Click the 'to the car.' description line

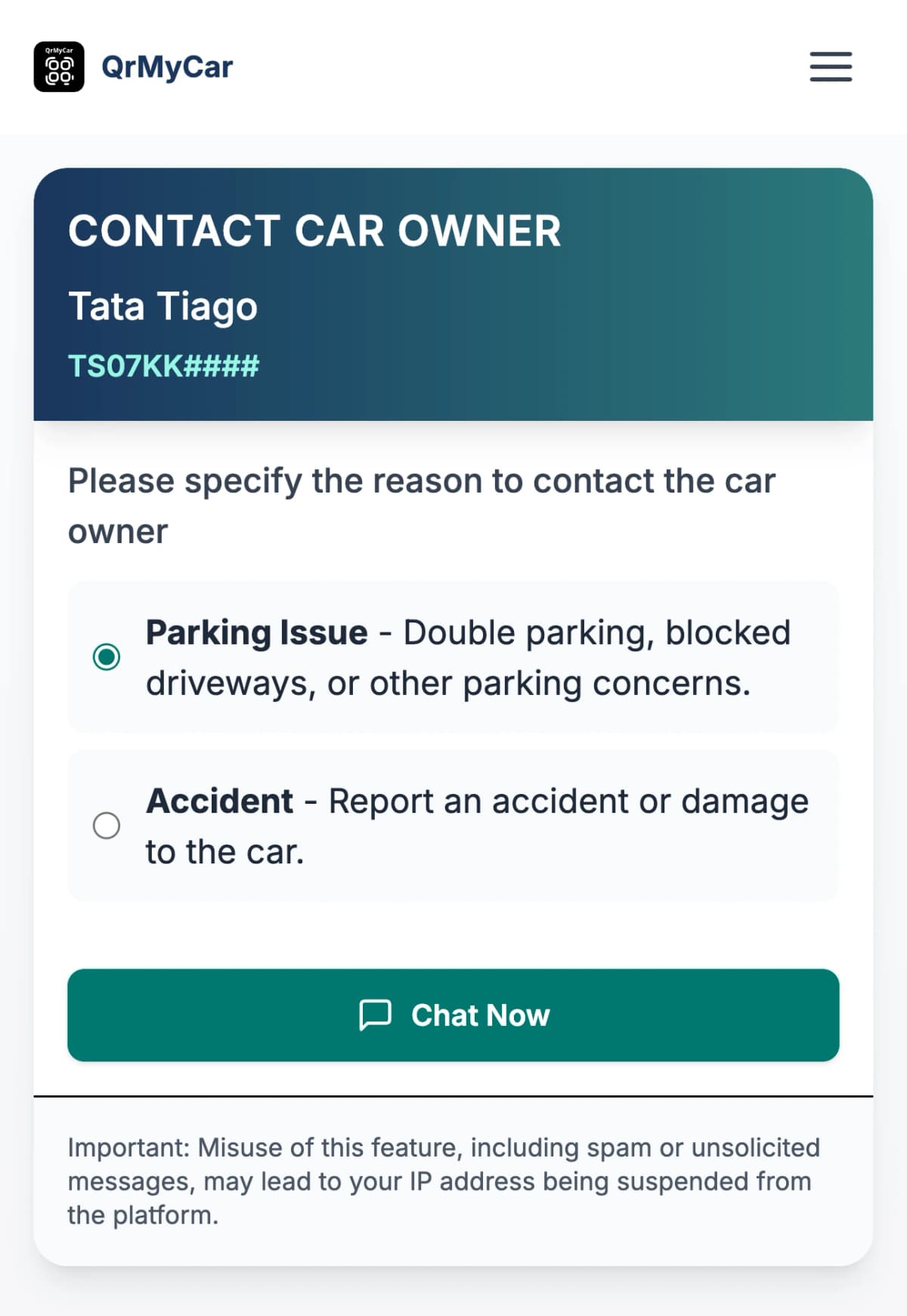coord(224,852)
